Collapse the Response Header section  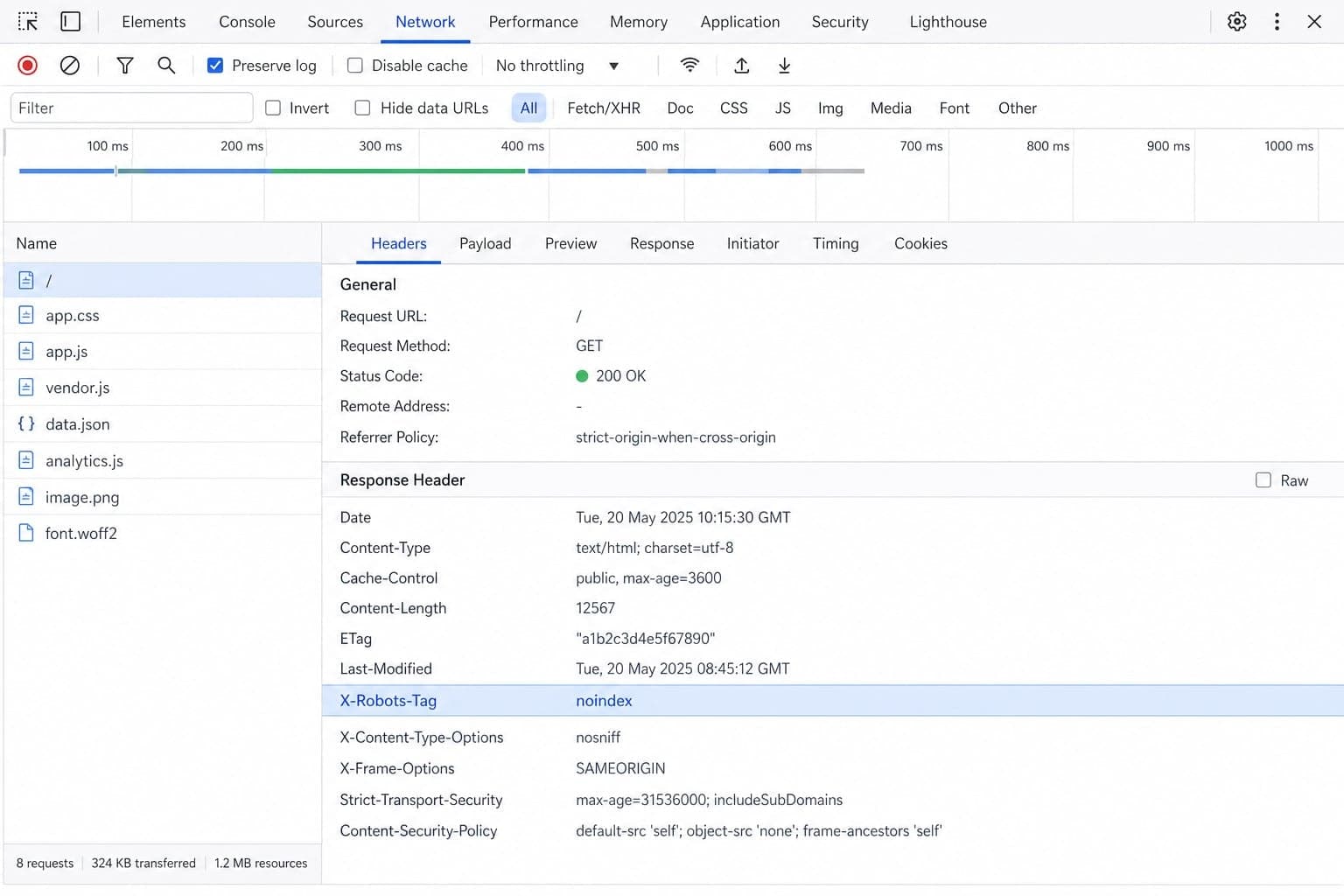click(402, 480)
